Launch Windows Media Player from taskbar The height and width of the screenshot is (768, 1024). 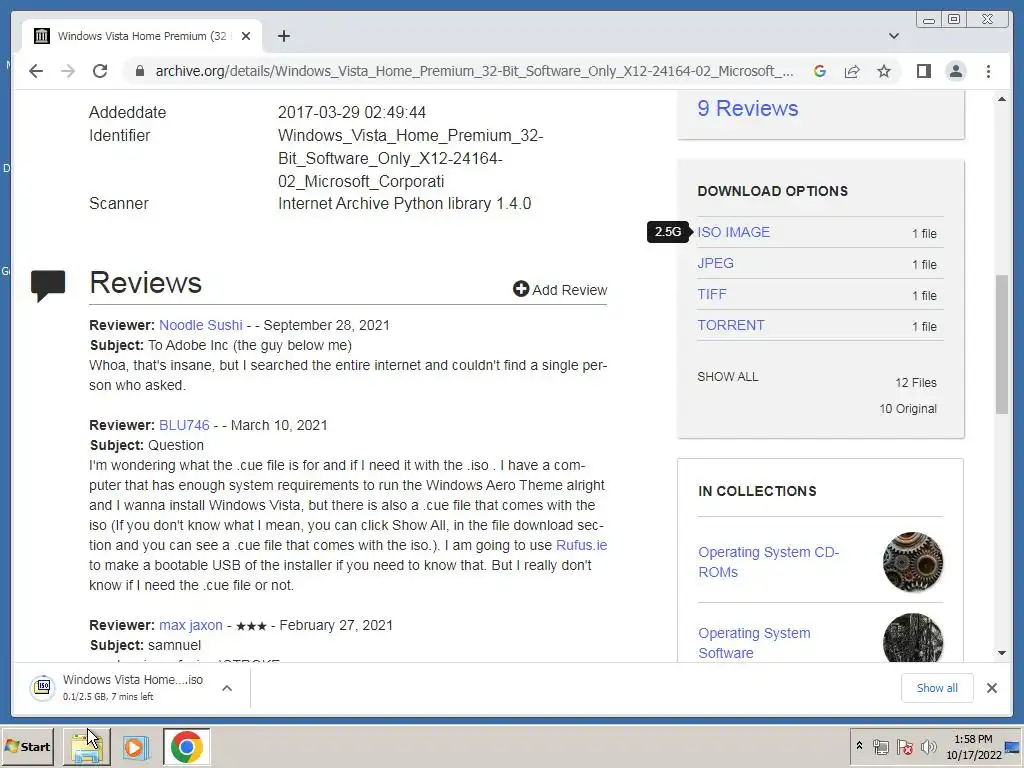coord(135,747)
